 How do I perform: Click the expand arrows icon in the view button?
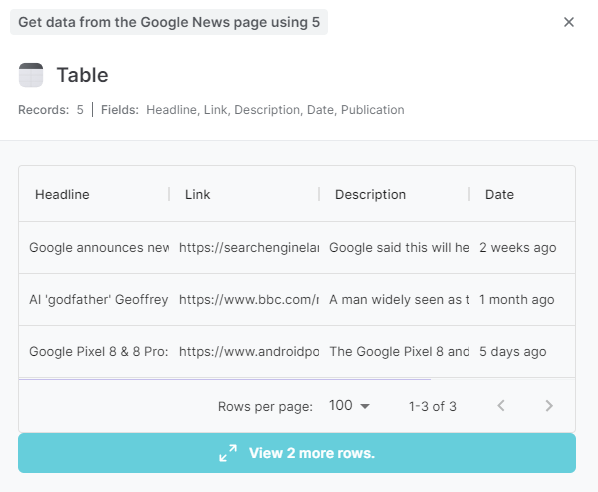(x=228, y=453)
